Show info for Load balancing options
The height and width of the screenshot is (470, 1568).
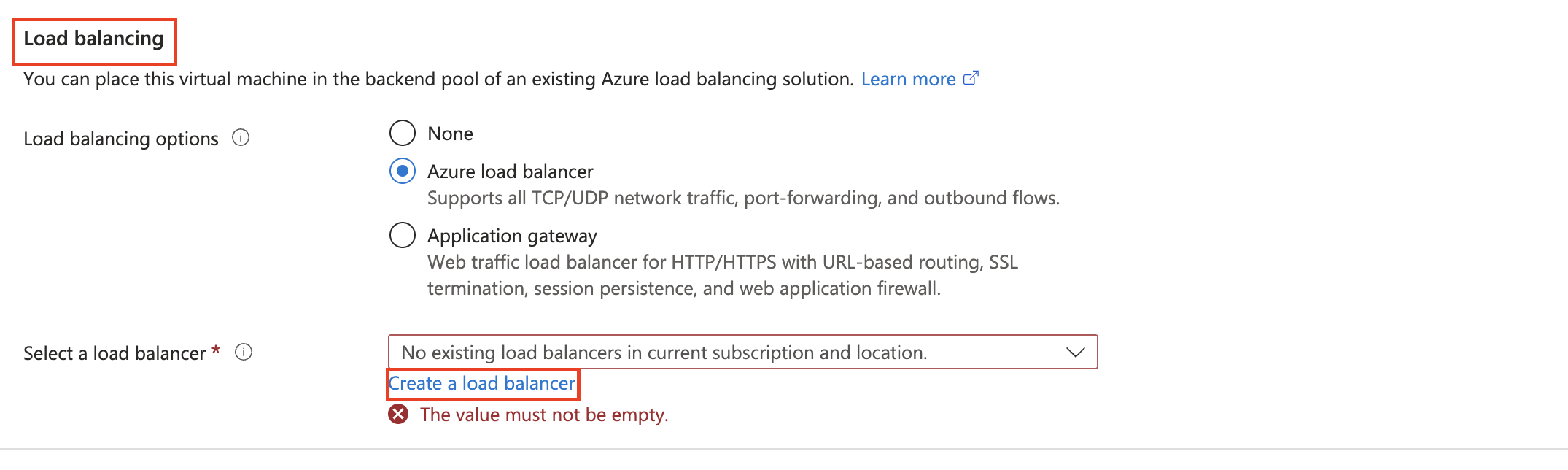point(241,138)
